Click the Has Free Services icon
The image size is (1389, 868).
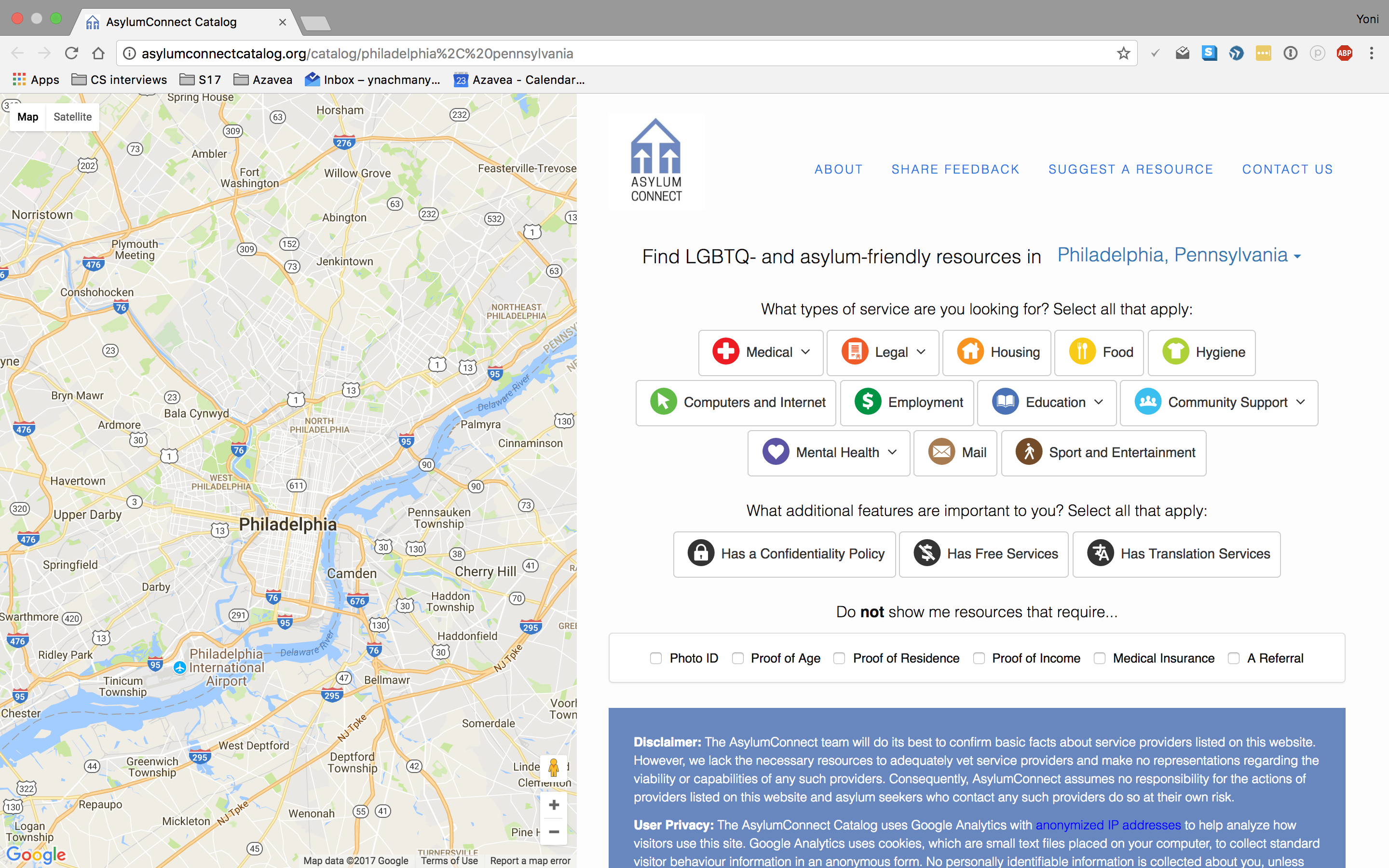(x=926, y=554)
